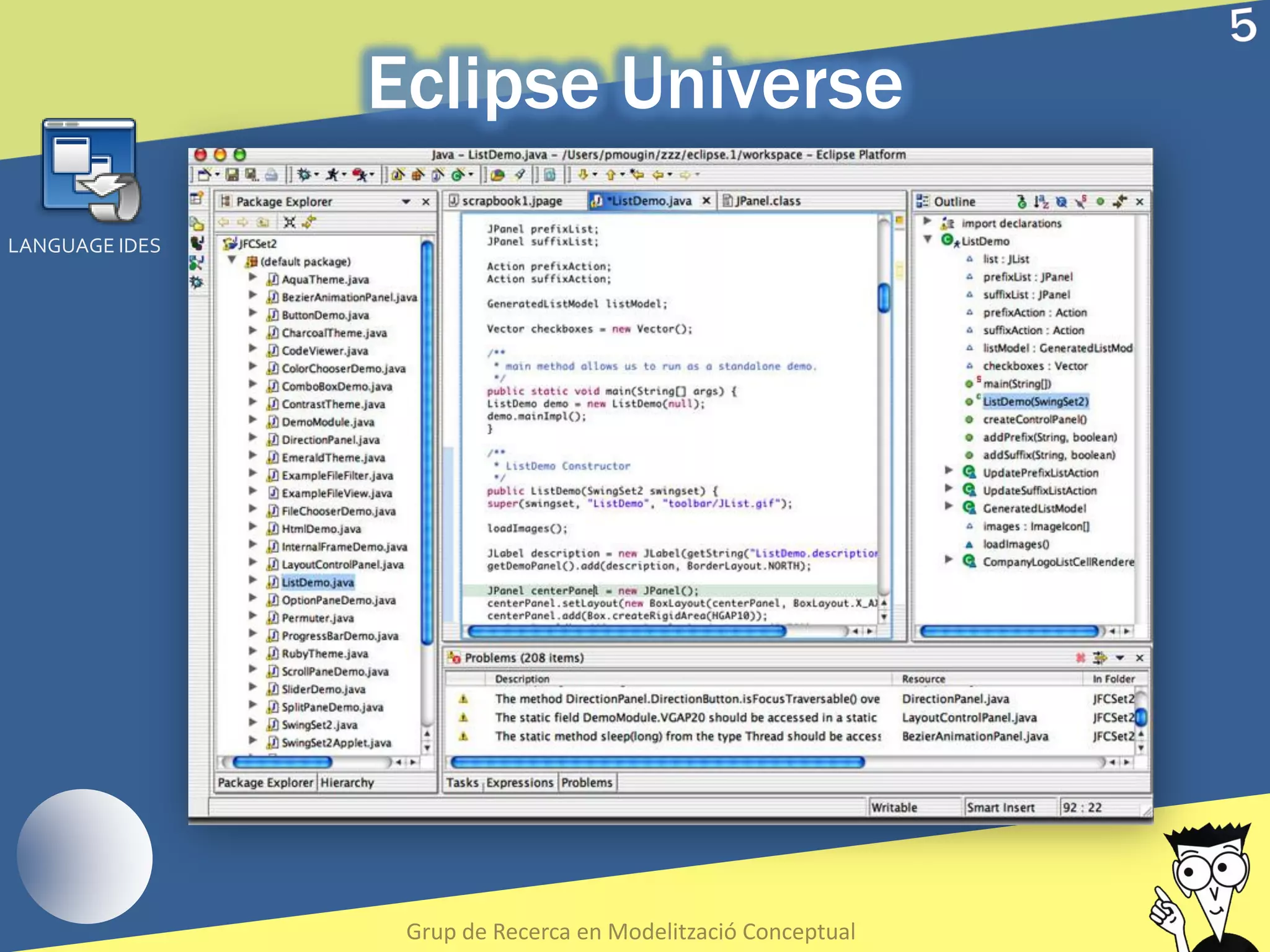
Task: Jump to last edit location icon
Action: 637,174
